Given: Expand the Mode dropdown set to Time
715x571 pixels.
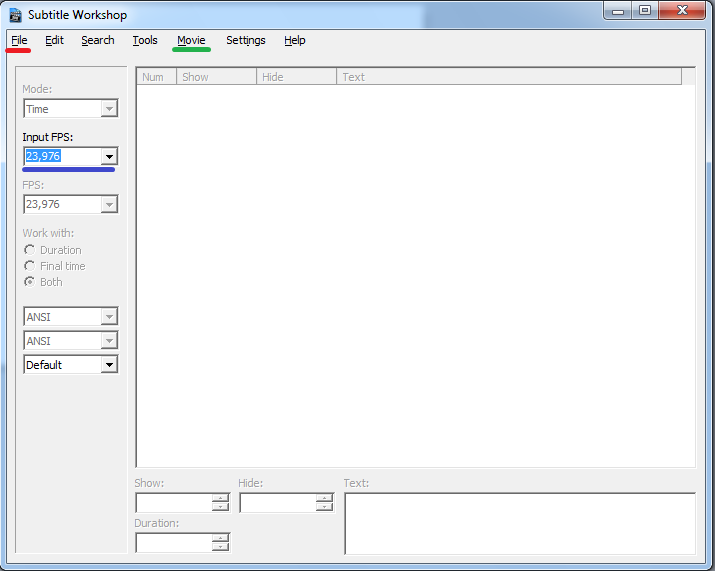Looking at the screenshot, I should point(109,109).
